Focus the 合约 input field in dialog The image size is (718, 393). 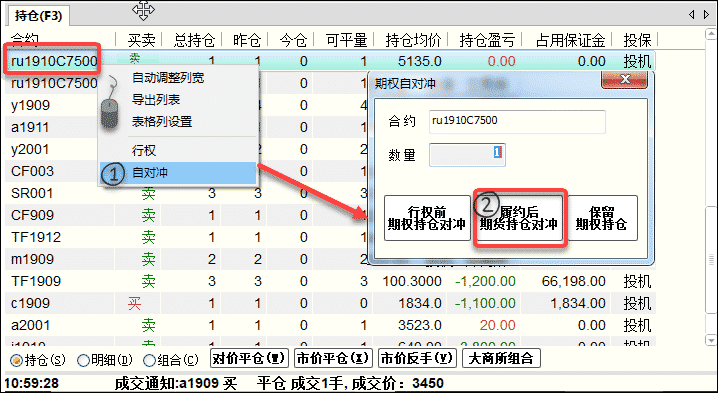click(x=517, y=121)
